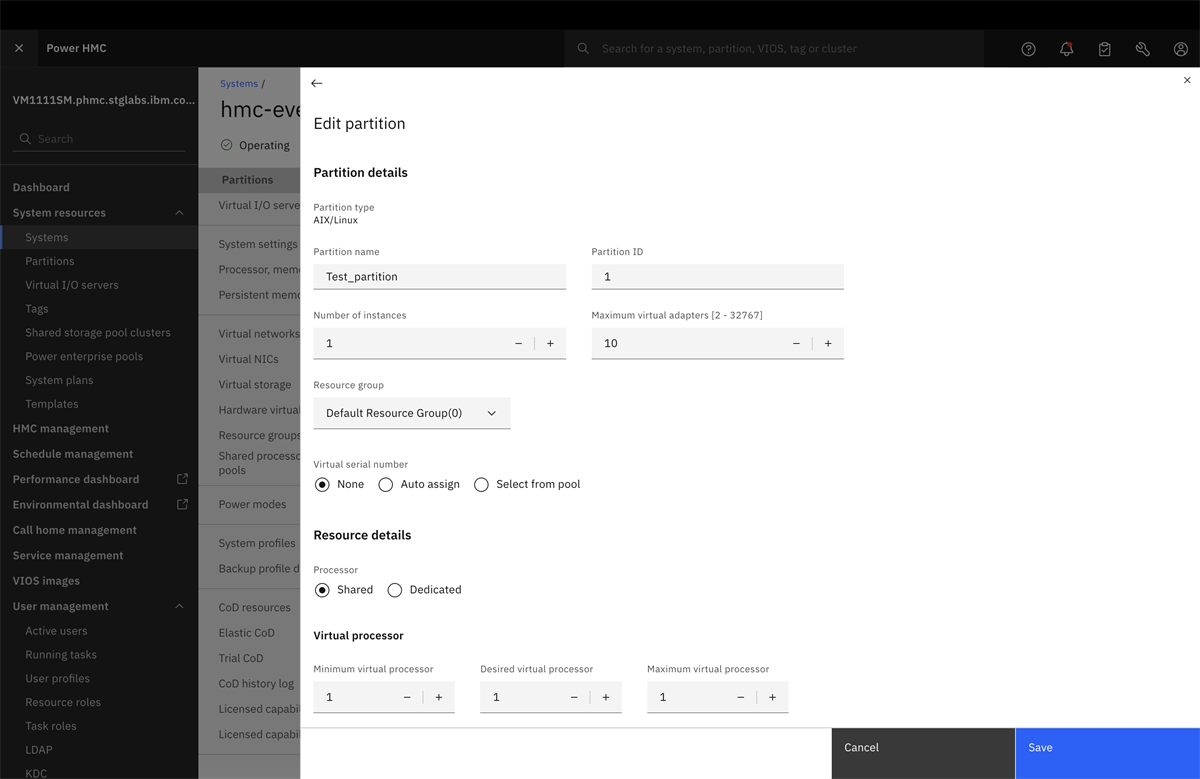
Task: Open the wrench serviceability icon
Action: pos(1142,48)
